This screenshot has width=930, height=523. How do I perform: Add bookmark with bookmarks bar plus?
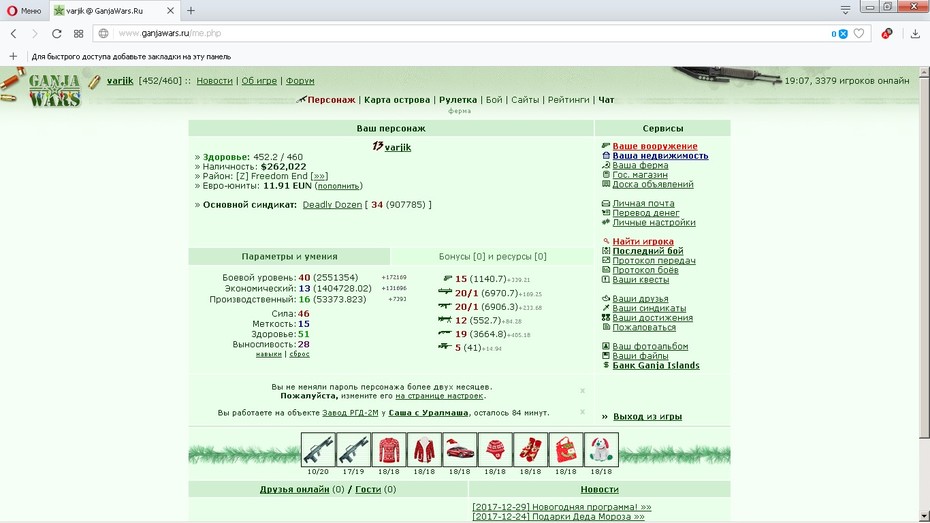tap(13, 56)
